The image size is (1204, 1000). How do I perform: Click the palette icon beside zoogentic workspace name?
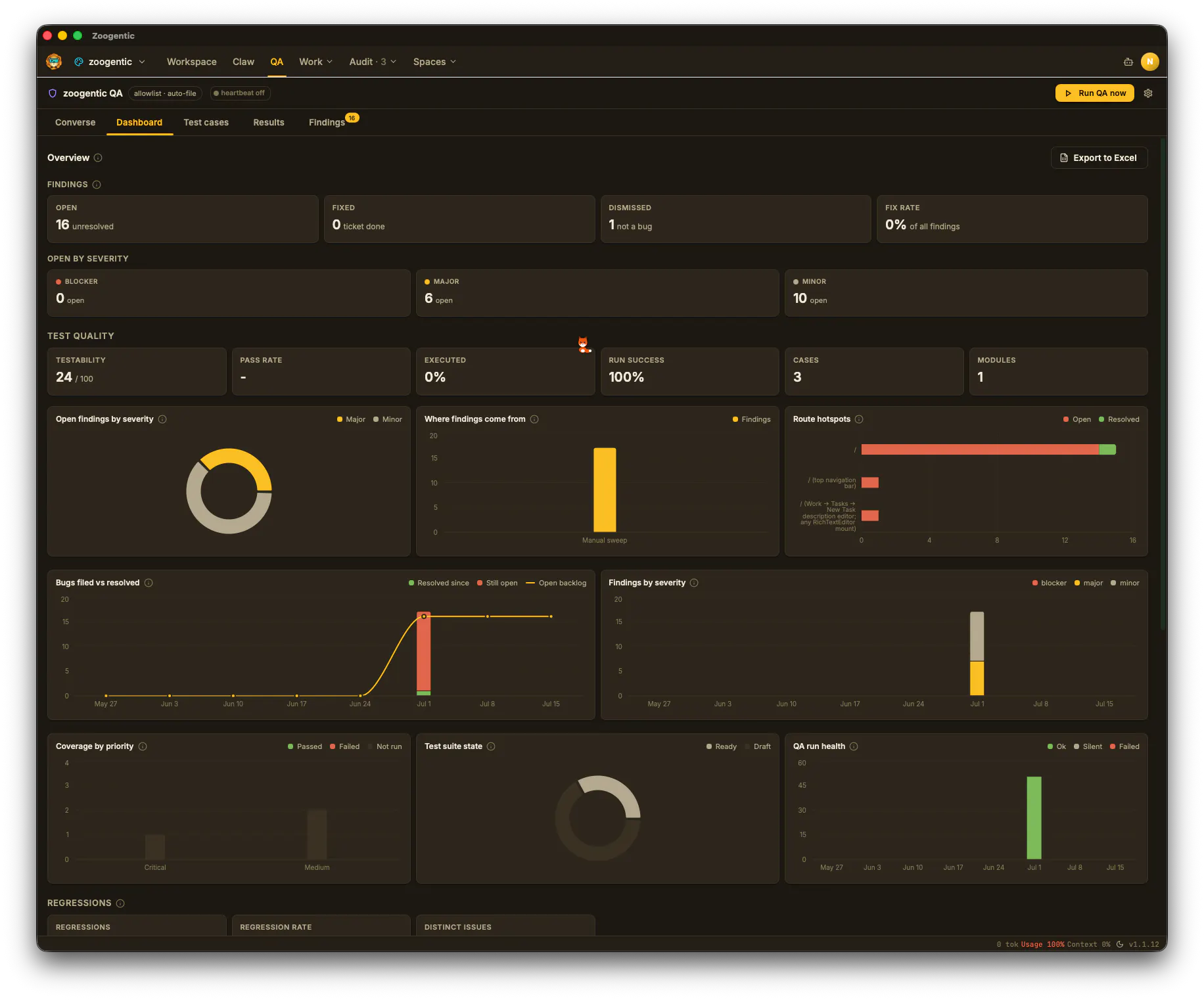click(79, 62)
